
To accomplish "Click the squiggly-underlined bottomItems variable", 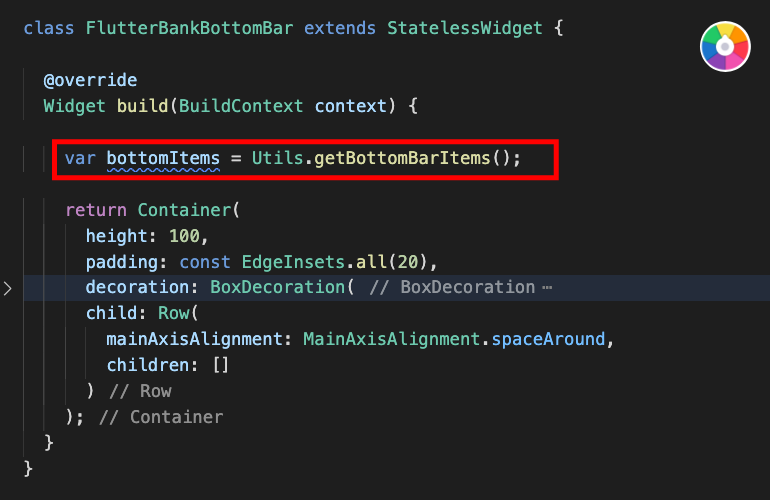I will tap(163, 159).
